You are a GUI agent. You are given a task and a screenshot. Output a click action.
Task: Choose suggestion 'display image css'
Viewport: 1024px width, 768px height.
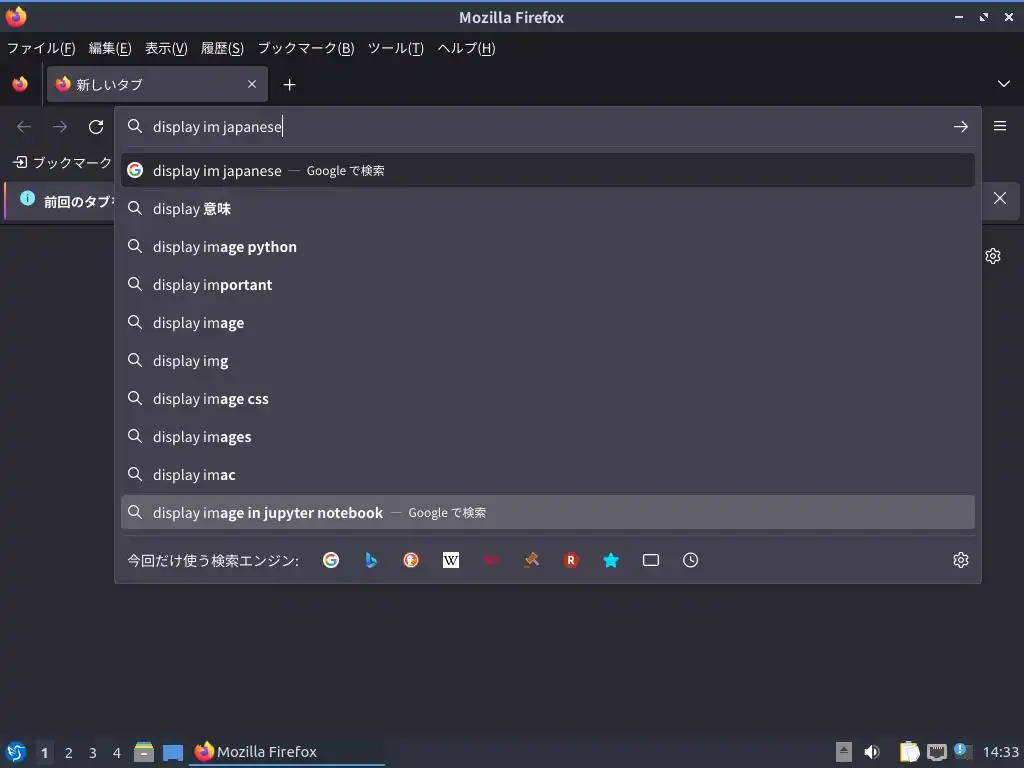(x=547, y=398)
